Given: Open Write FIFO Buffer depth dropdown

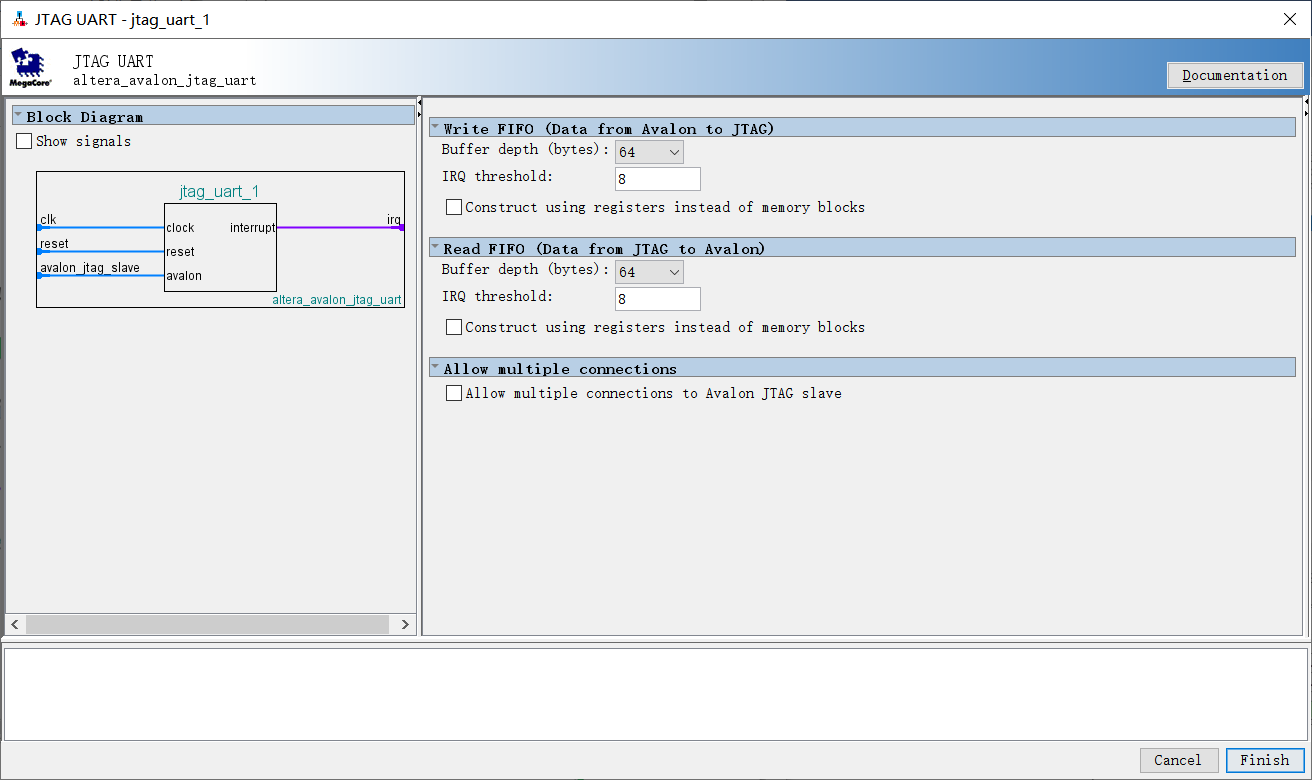Looking at the screenshot, I should 649,152.
